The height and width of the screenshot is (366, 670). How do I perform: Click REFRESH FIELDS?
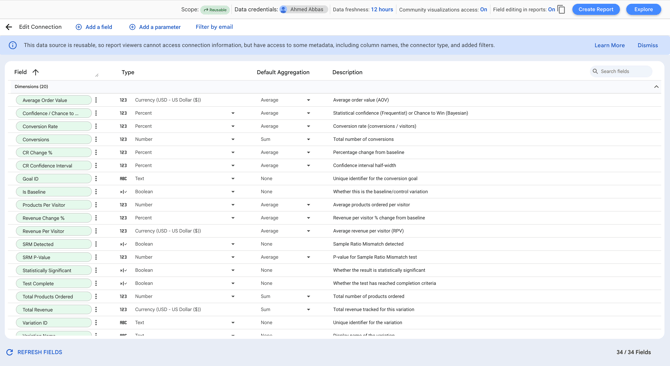pyautogui.click(x=40, y=352)
